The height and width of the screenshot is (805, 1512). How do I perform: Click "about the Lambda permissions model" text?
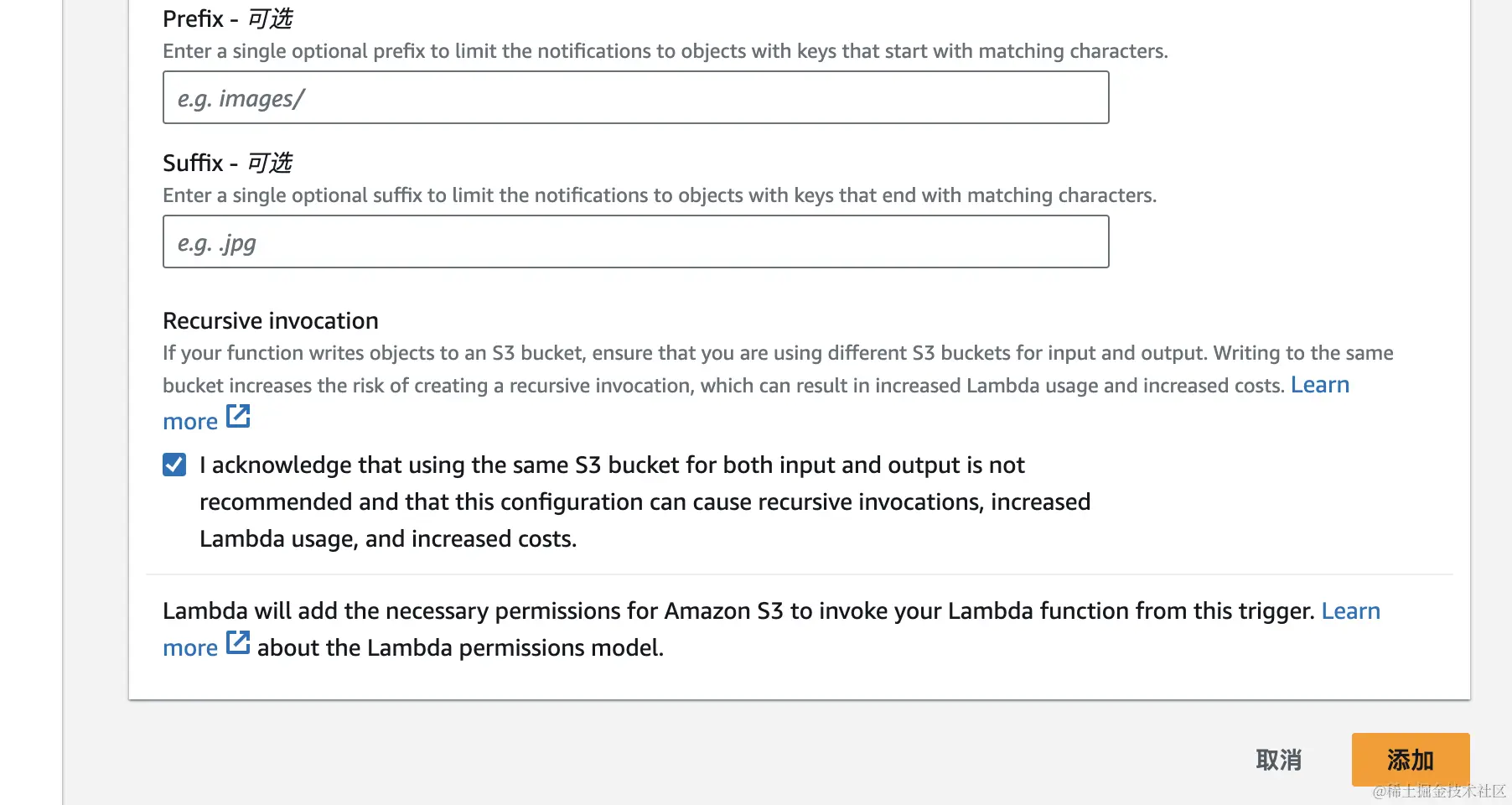tap(460, 648)
